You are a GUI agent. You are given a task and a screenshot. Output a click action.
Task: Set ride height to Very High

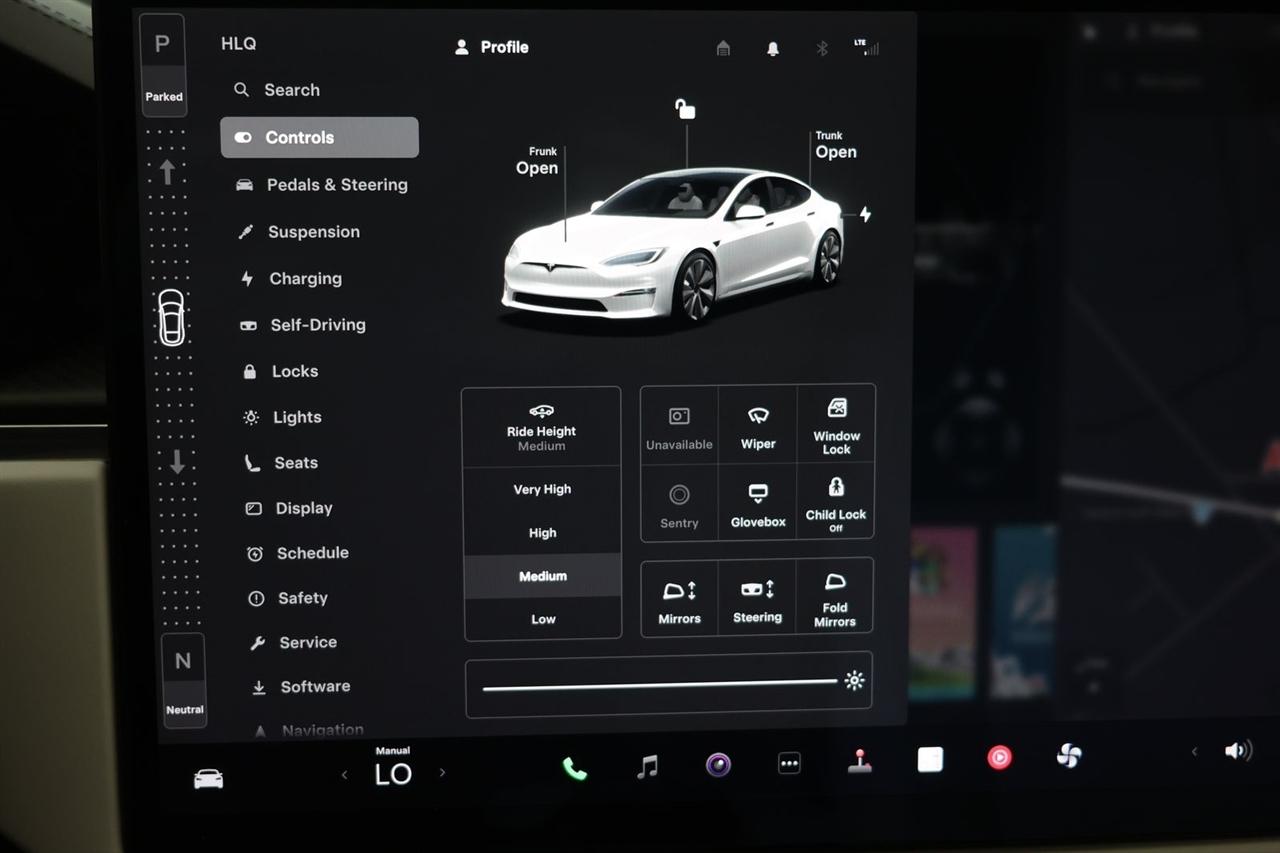542,489
